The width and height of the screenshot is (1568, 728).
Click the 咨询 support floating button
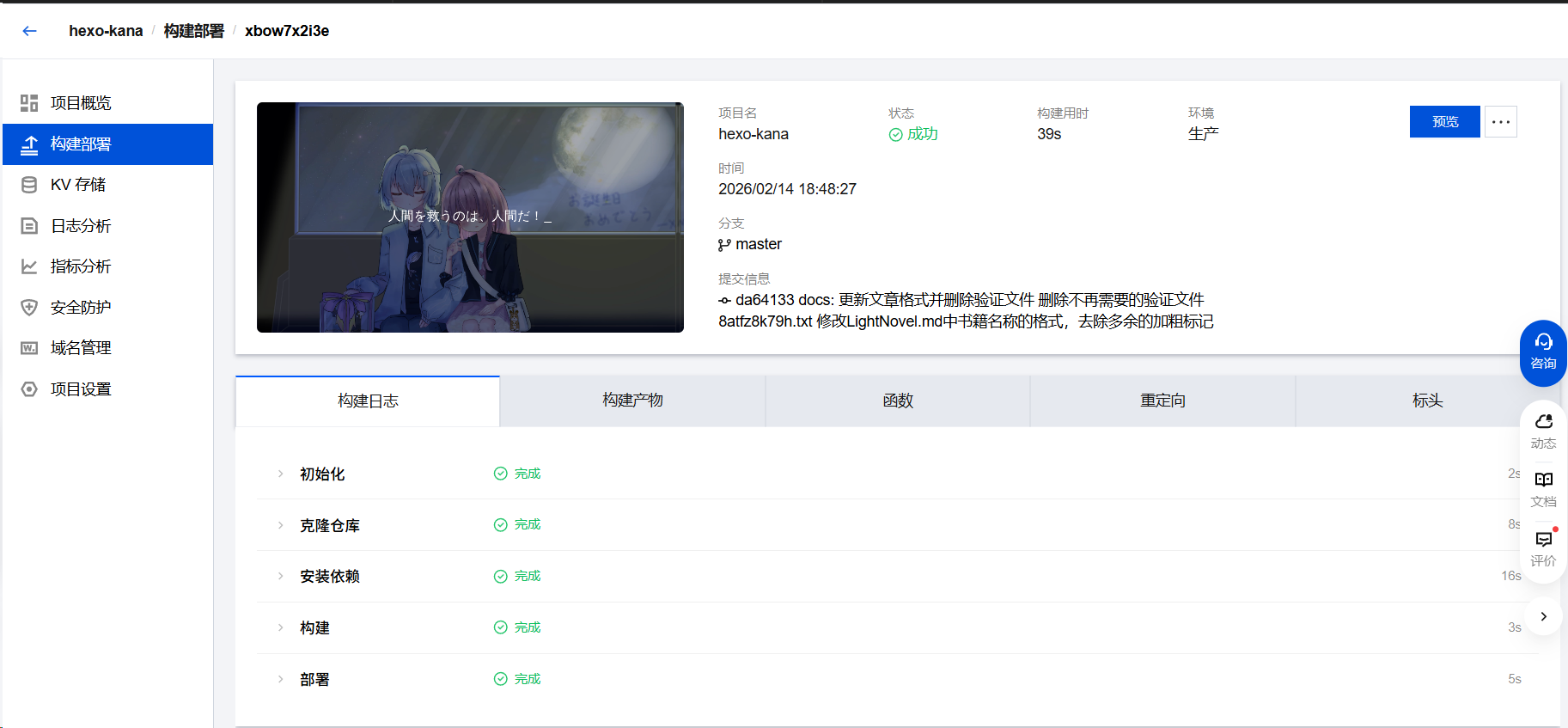(1543, 352)
